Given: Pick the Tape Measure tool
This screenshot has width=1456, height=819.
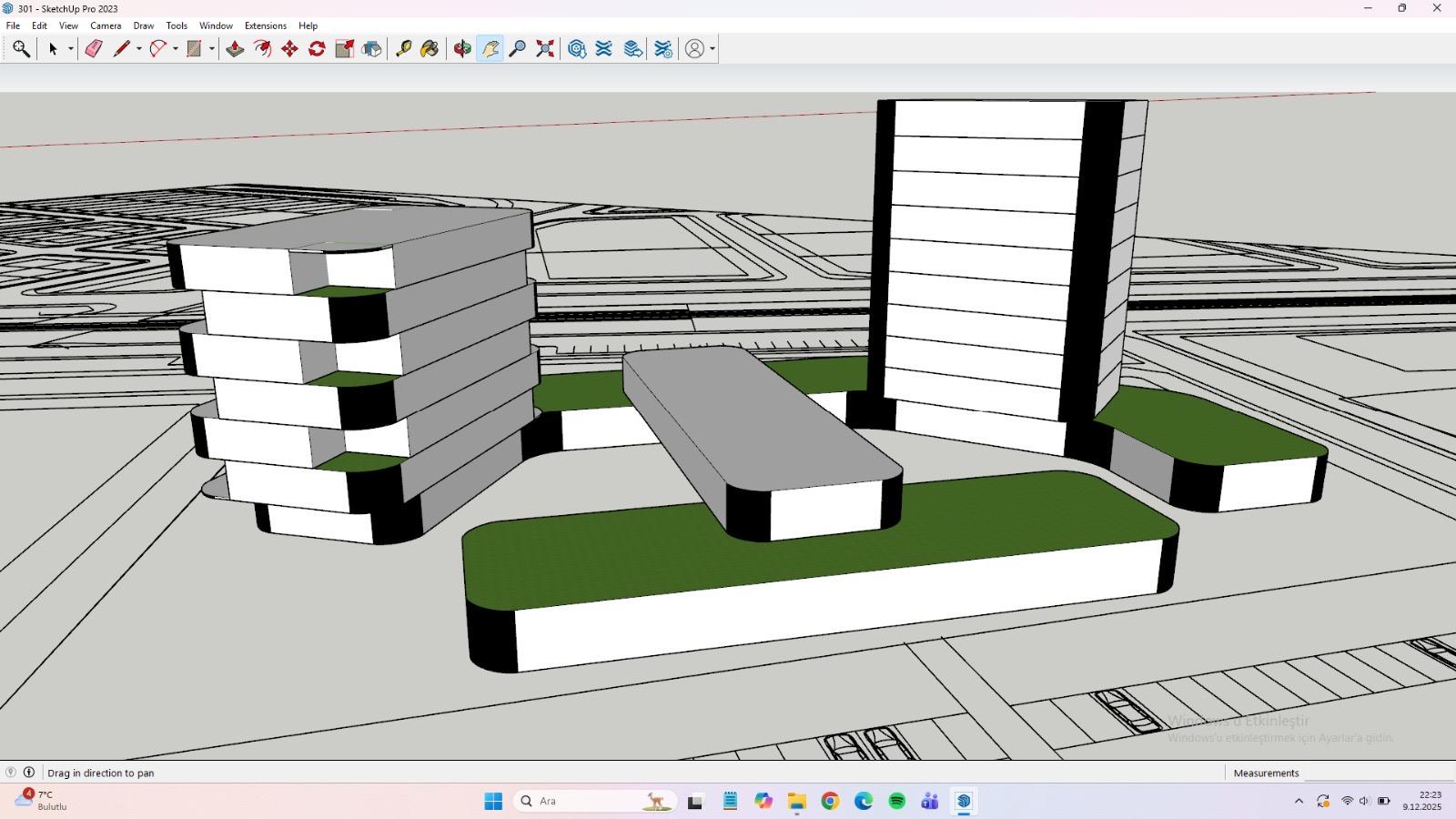Looking at the screenshot, I should point(403,49).
